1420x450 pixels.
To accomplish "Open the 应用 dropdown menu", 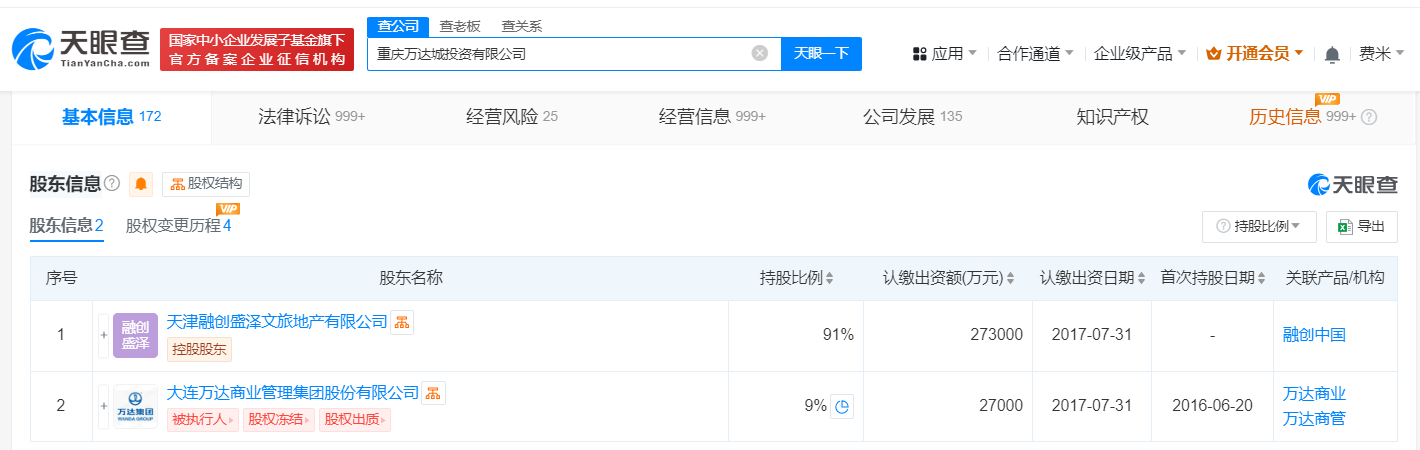I will click(944, 54).
